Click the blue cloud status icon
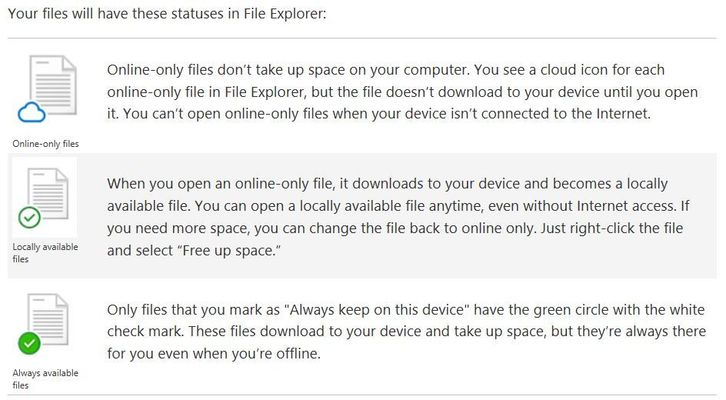The height and width of the screenshot is (400, 726). click(31, 112)
